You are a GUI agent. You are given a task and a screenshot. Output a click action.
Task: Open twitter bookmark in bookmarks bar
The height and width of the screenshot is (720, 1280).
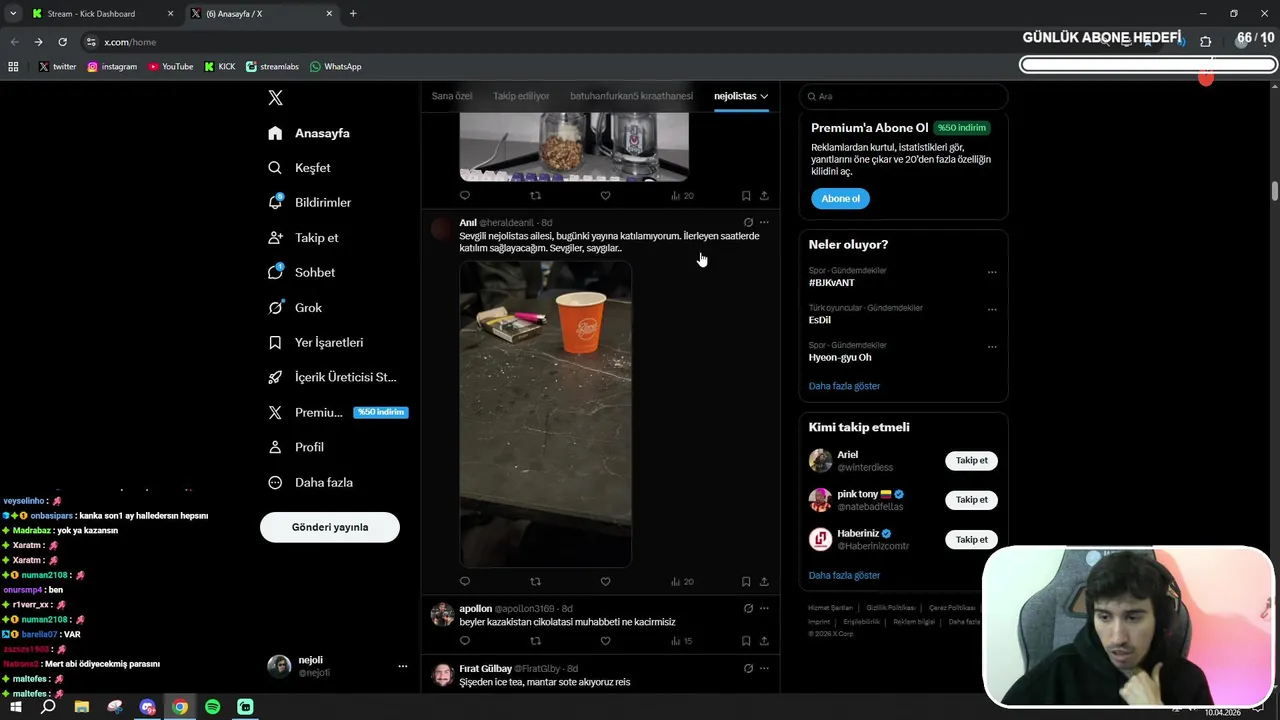pyautogui.click(x=57, y=66)
